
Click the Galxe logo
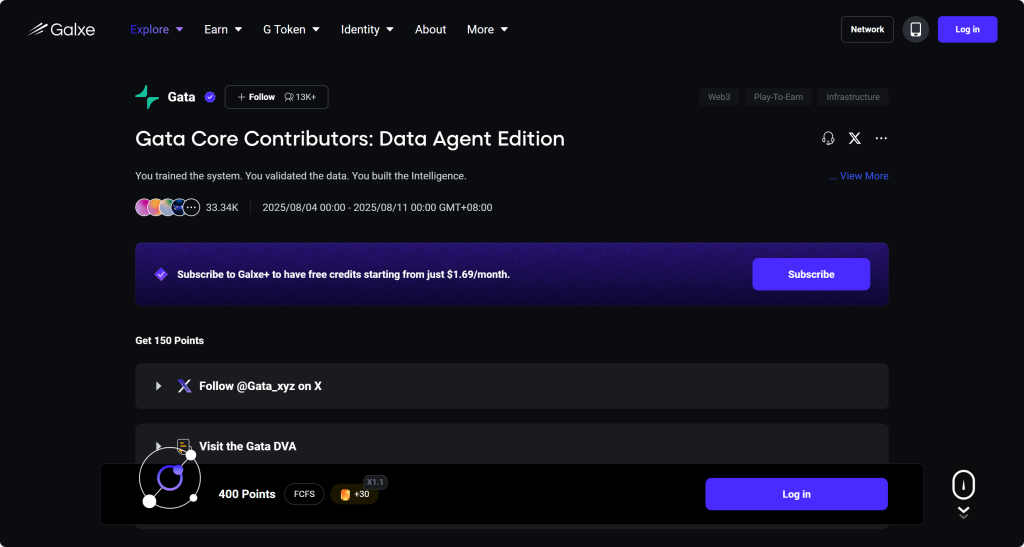[61, 29]
